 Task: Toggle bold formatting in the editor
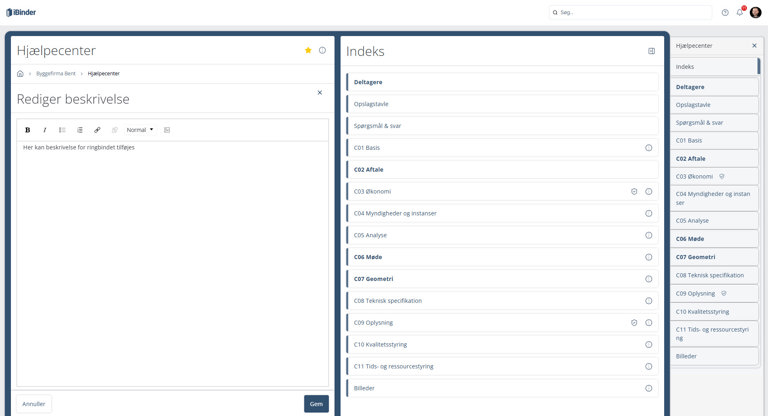[28, 130]
